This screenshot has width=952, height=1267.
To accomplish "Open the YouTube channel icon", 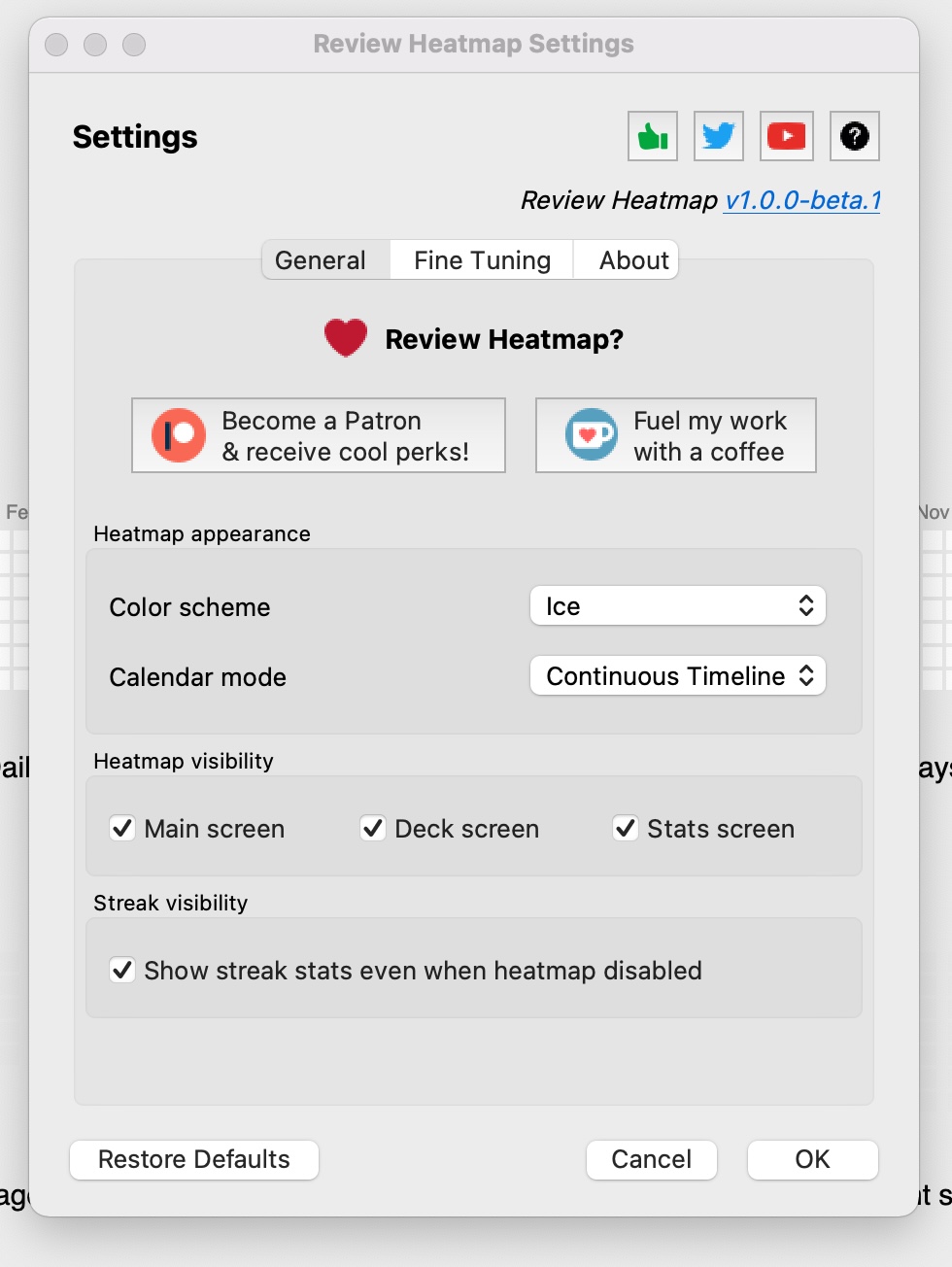I will pos(786,136).
